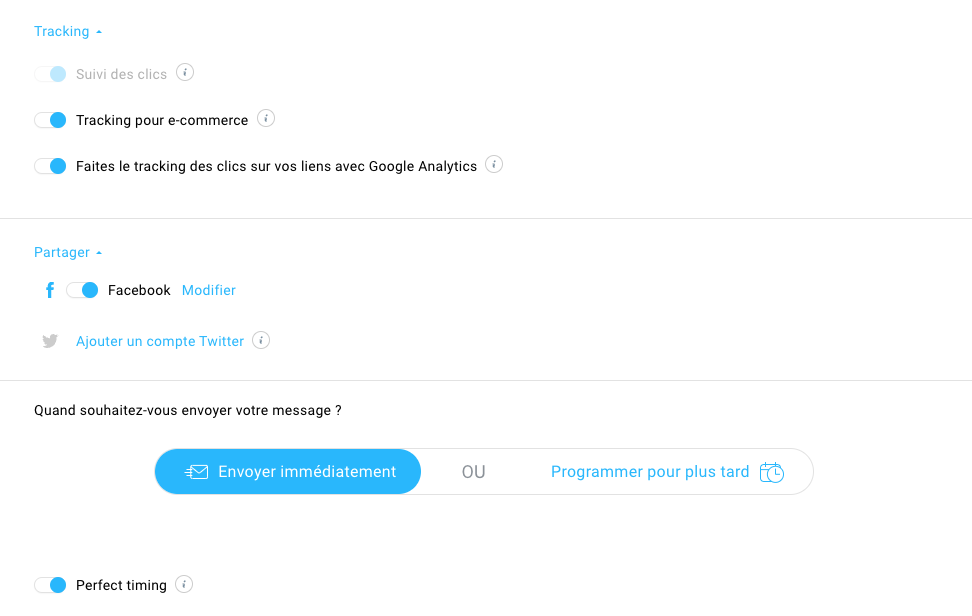The image size is (972, 616).
Task: Click the envelope icon in the send button
Action: 197,472
